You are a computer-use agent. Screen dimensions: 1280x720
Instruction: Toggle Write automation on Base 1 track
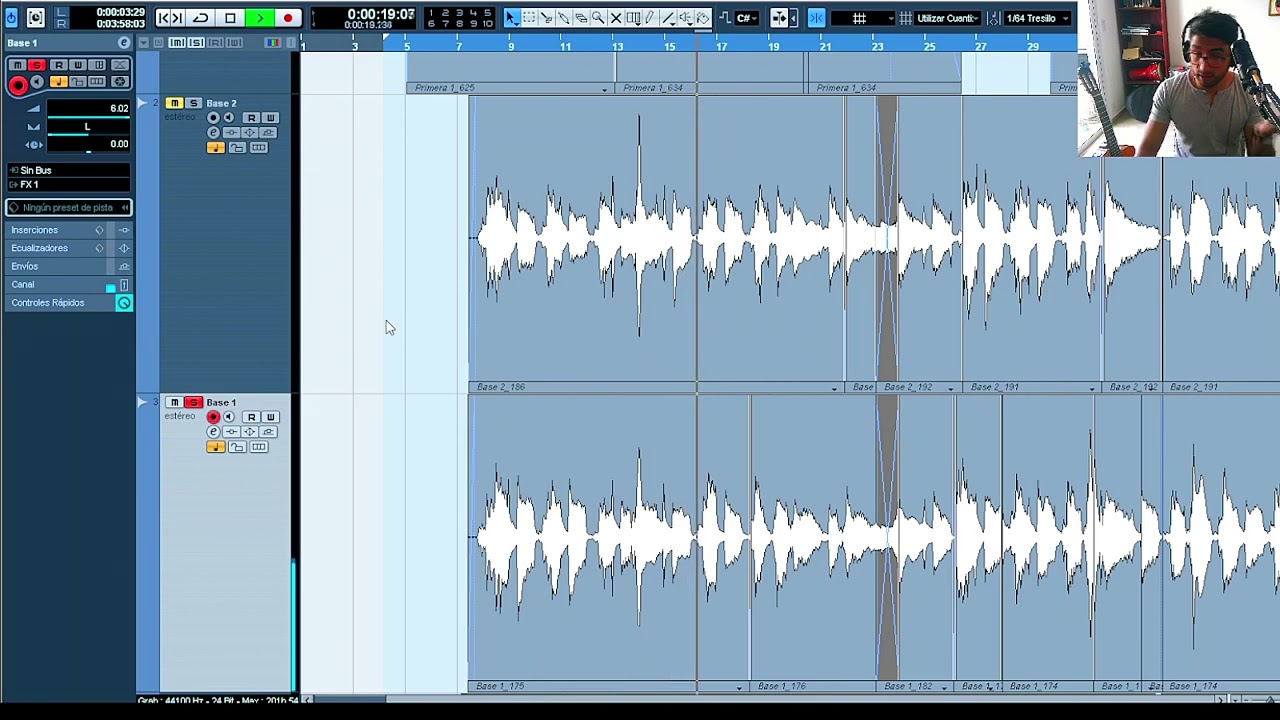(x=270, y=417)
